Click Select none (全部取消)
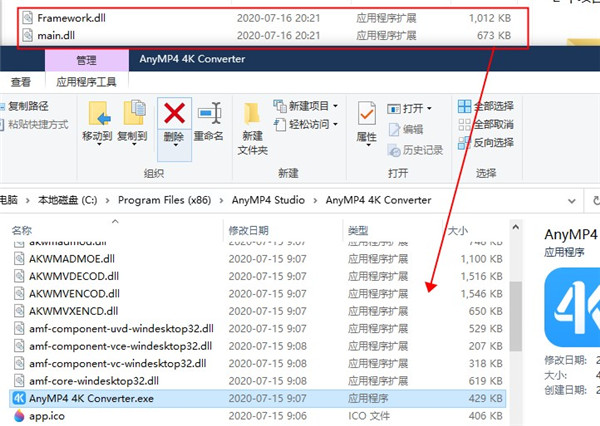This screenshot has width=600, height=426. 486,124
